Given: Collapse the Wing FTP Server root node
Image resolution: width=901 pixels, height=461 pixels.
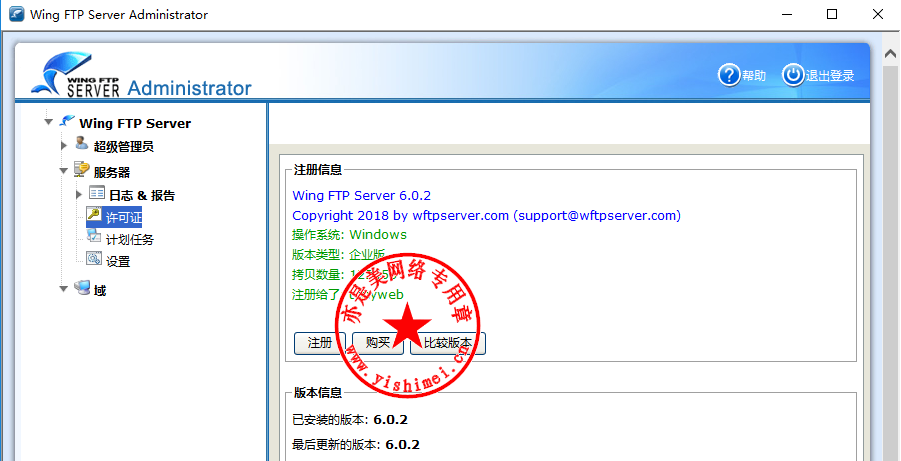Looking at the screenshot, I should coord(48,122).
